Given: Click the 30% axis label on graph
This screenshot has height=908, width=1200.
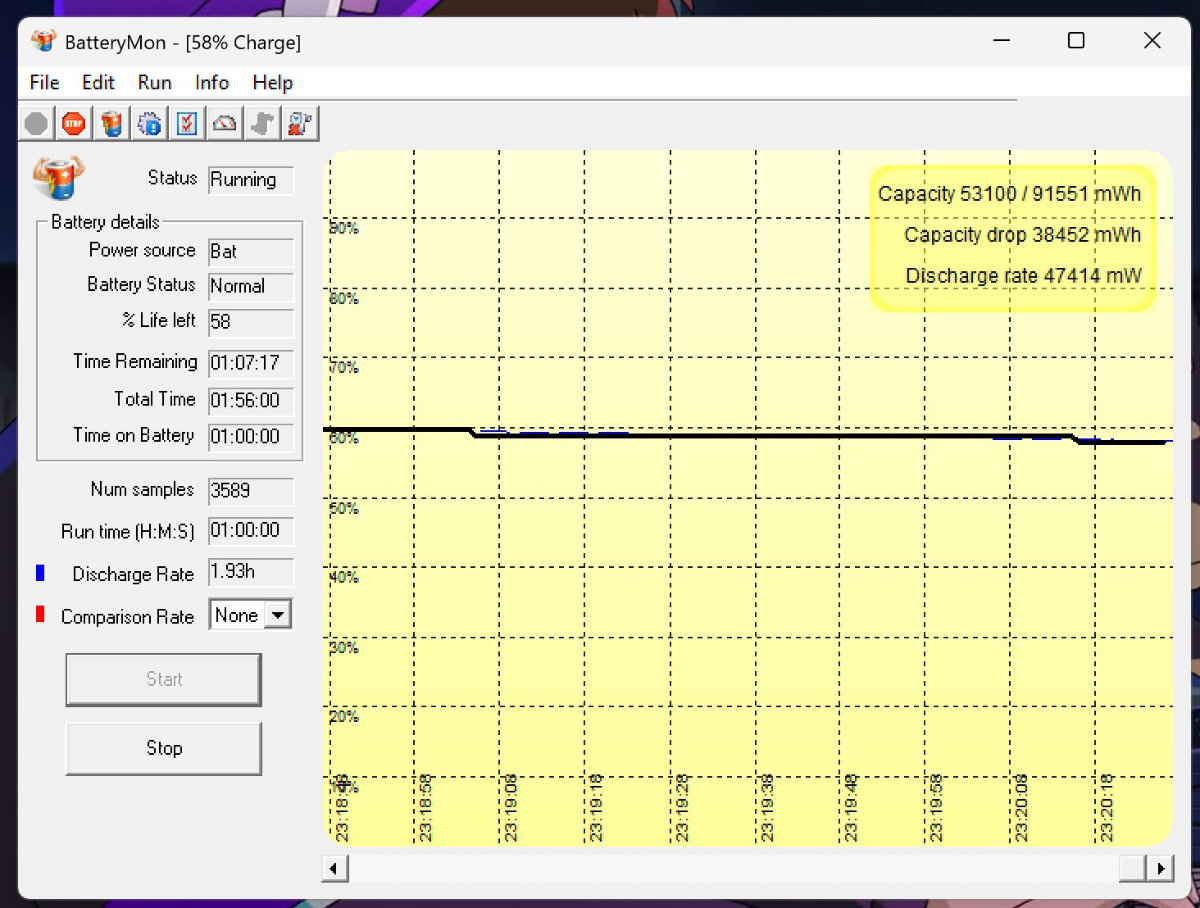Looking at the screenshot, I should click(x=343, y=647).
